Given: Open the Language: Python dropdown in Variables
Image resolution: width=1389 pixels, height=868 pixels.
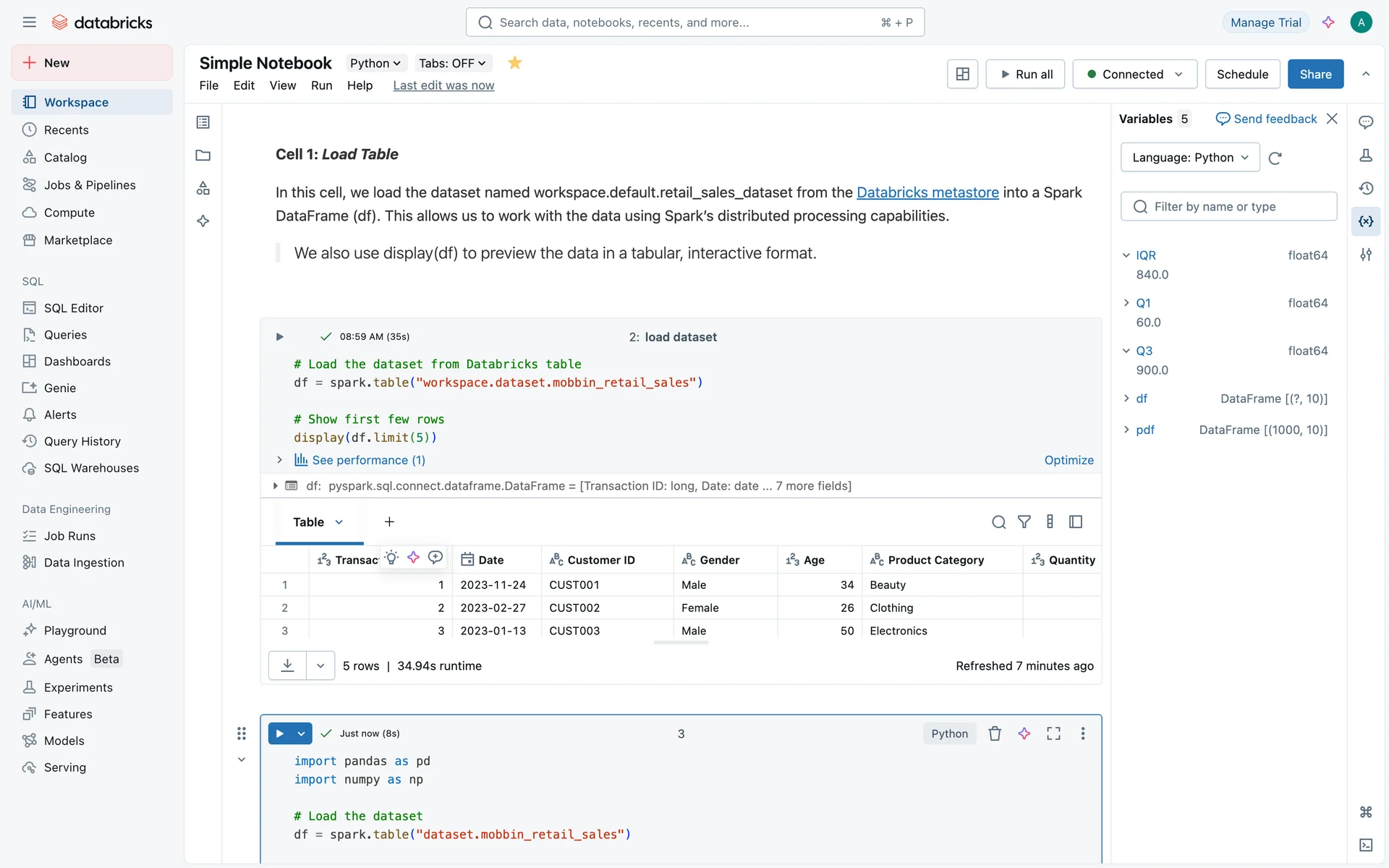Looking at the screenshot, I should pyautogui.click(x=1189, y=158).
